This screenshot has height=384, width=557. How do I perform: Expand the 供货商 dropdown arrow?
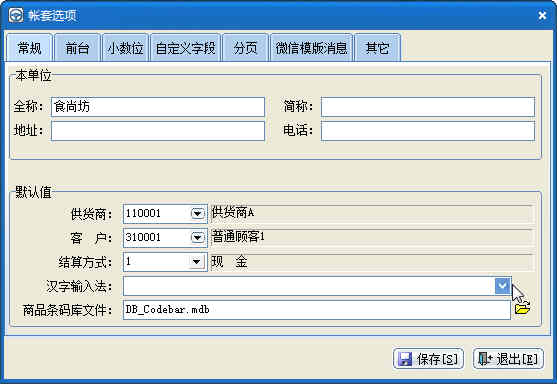[198, 213]
